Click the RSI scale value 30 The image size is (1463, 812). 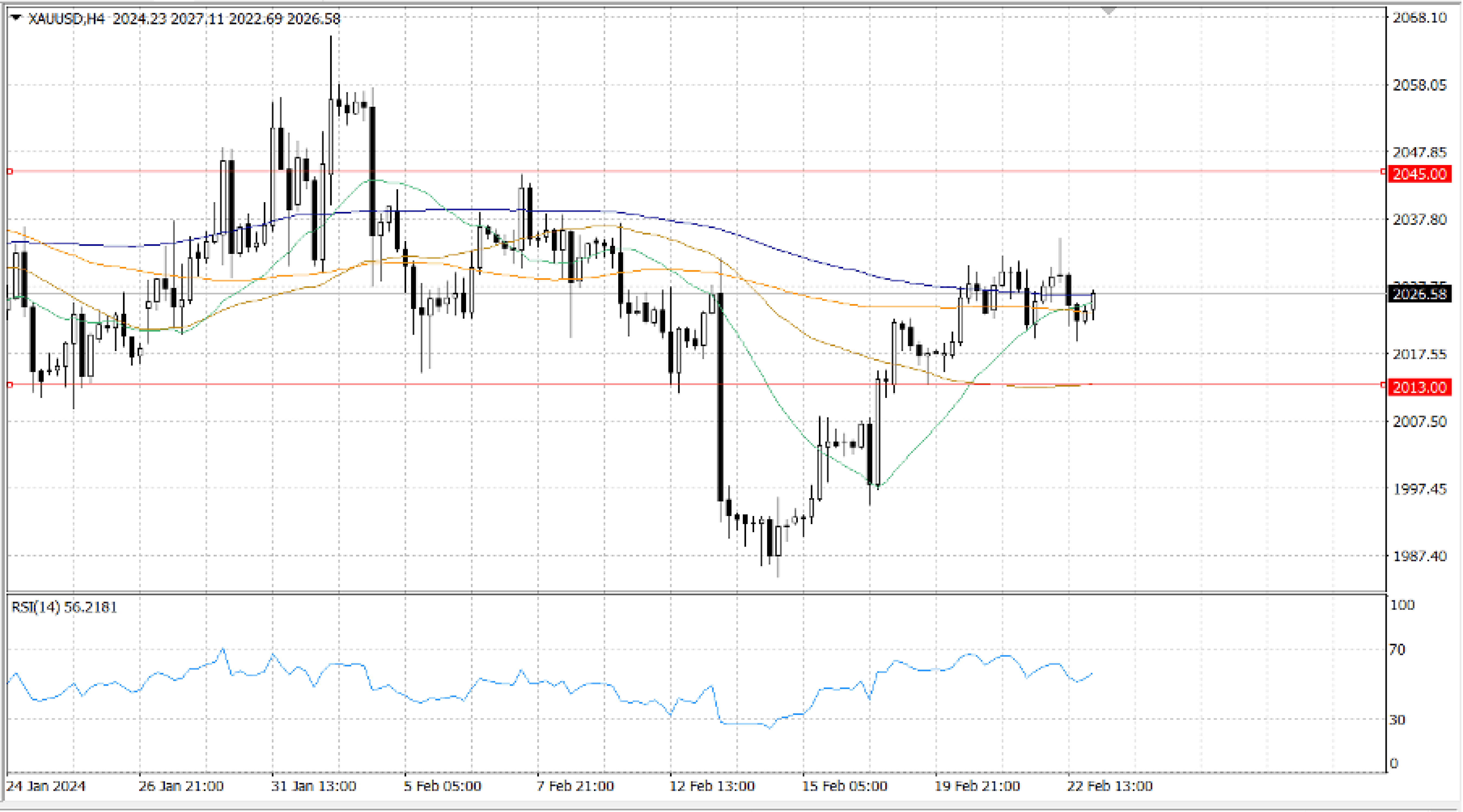[1397, 720]
